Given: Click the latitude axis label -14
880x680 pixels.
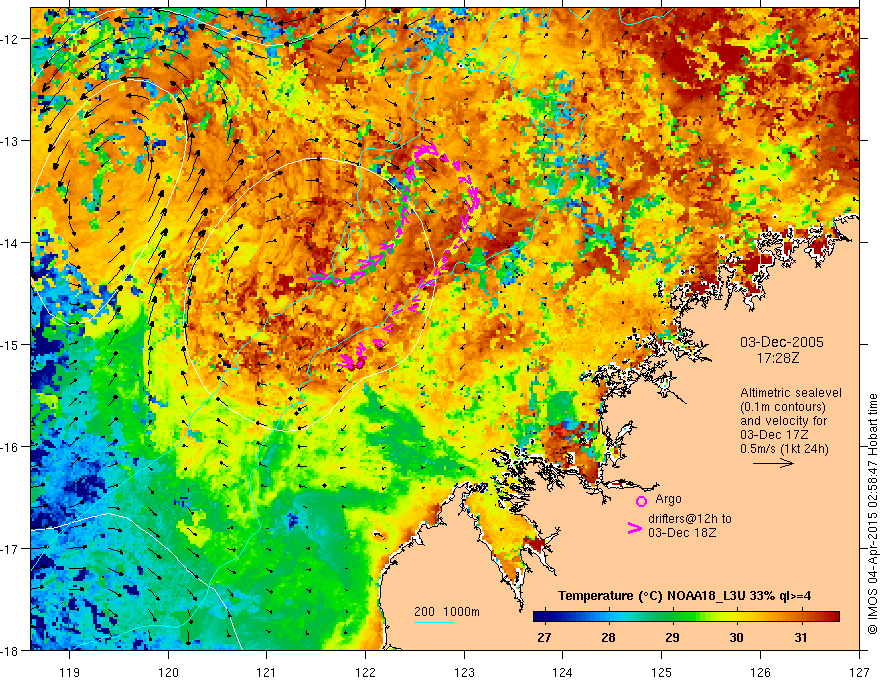Looking at the screenshot, I should coord(11,243).
